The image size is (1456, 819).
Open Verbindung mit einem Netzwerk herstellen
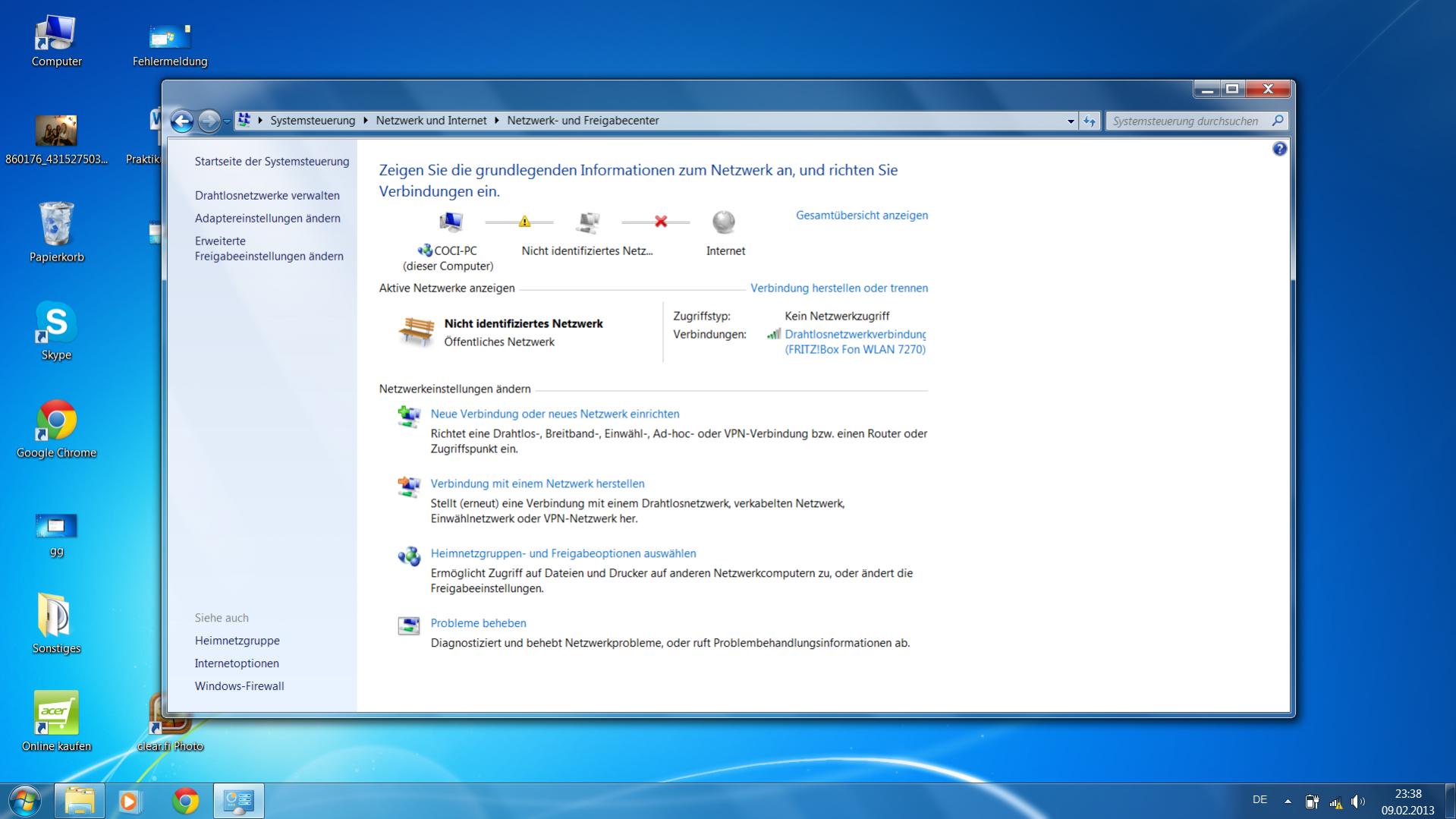537,484
